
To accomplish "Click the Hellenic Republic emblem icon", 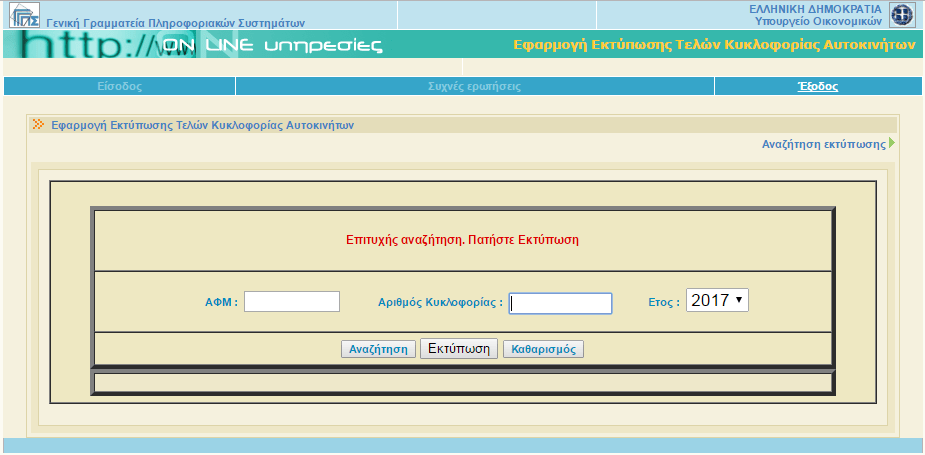I will coord(902,15).
